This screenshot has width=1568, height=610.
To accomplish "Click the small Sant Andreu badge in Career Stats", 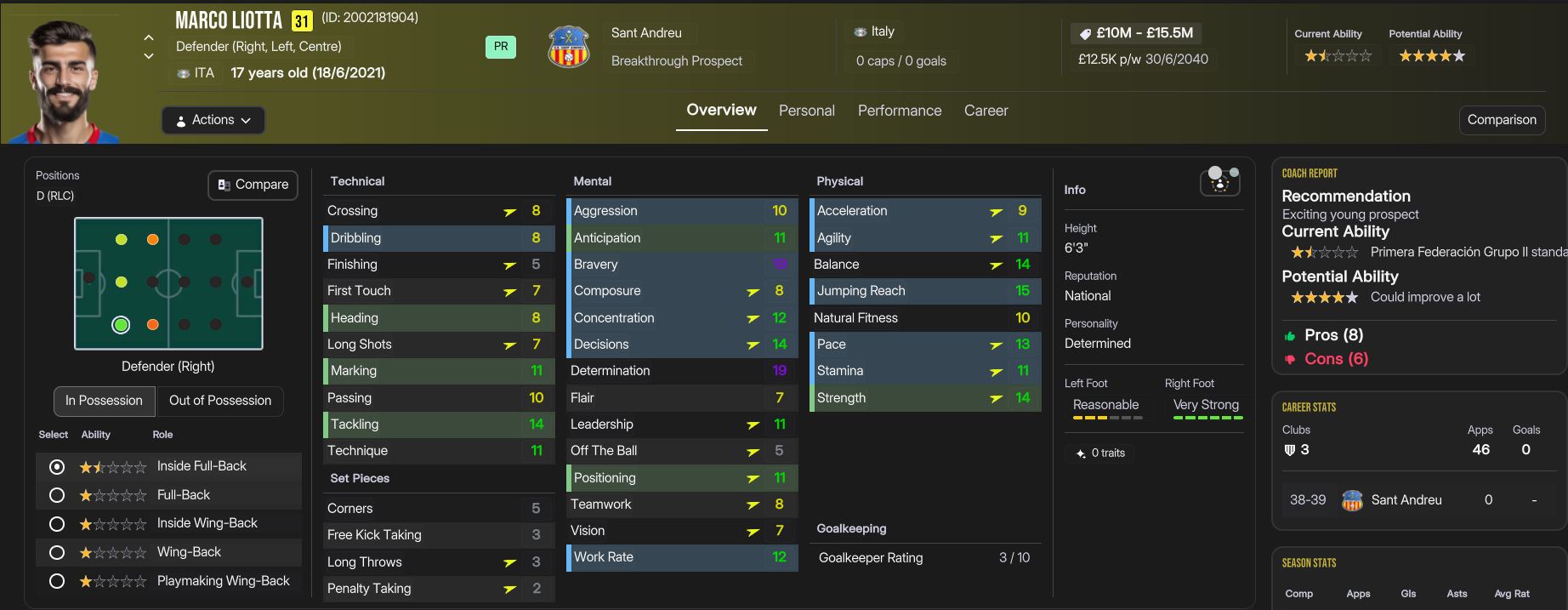I will coord(1352,500).
